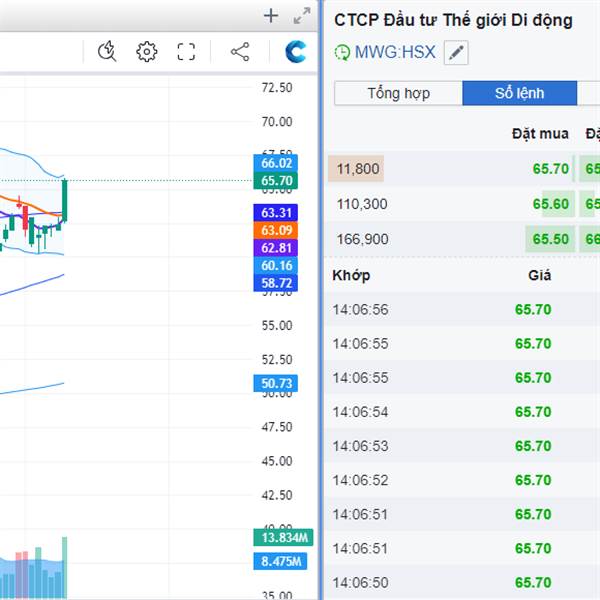Viewport: 600px width, 600px height.
Task: Click the 50.73 indicator label
Action: 276,383
